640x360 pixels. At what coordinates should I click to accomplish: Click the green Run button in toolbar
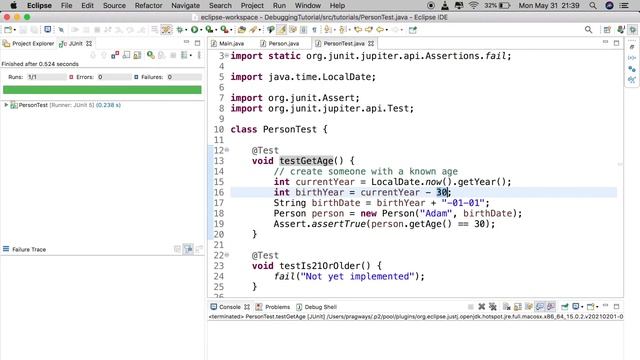194,30
